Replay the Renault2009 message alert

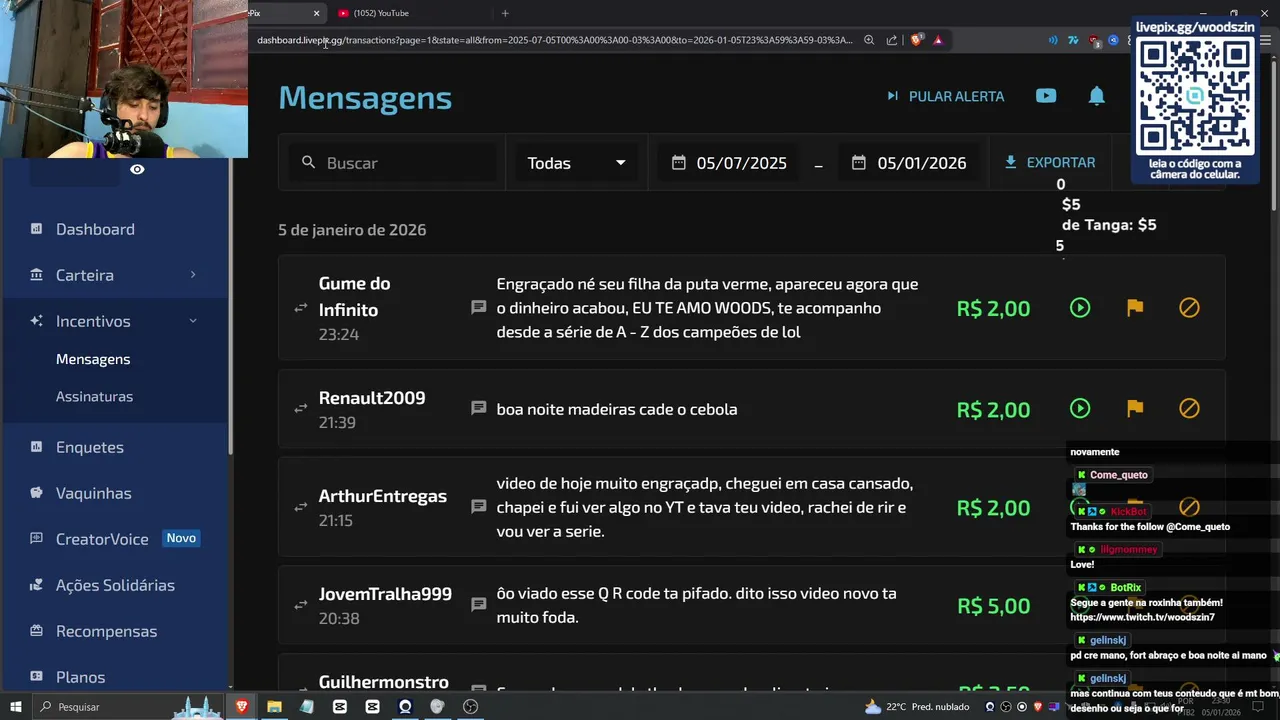pyautogui.click(x=1080, y=408)
